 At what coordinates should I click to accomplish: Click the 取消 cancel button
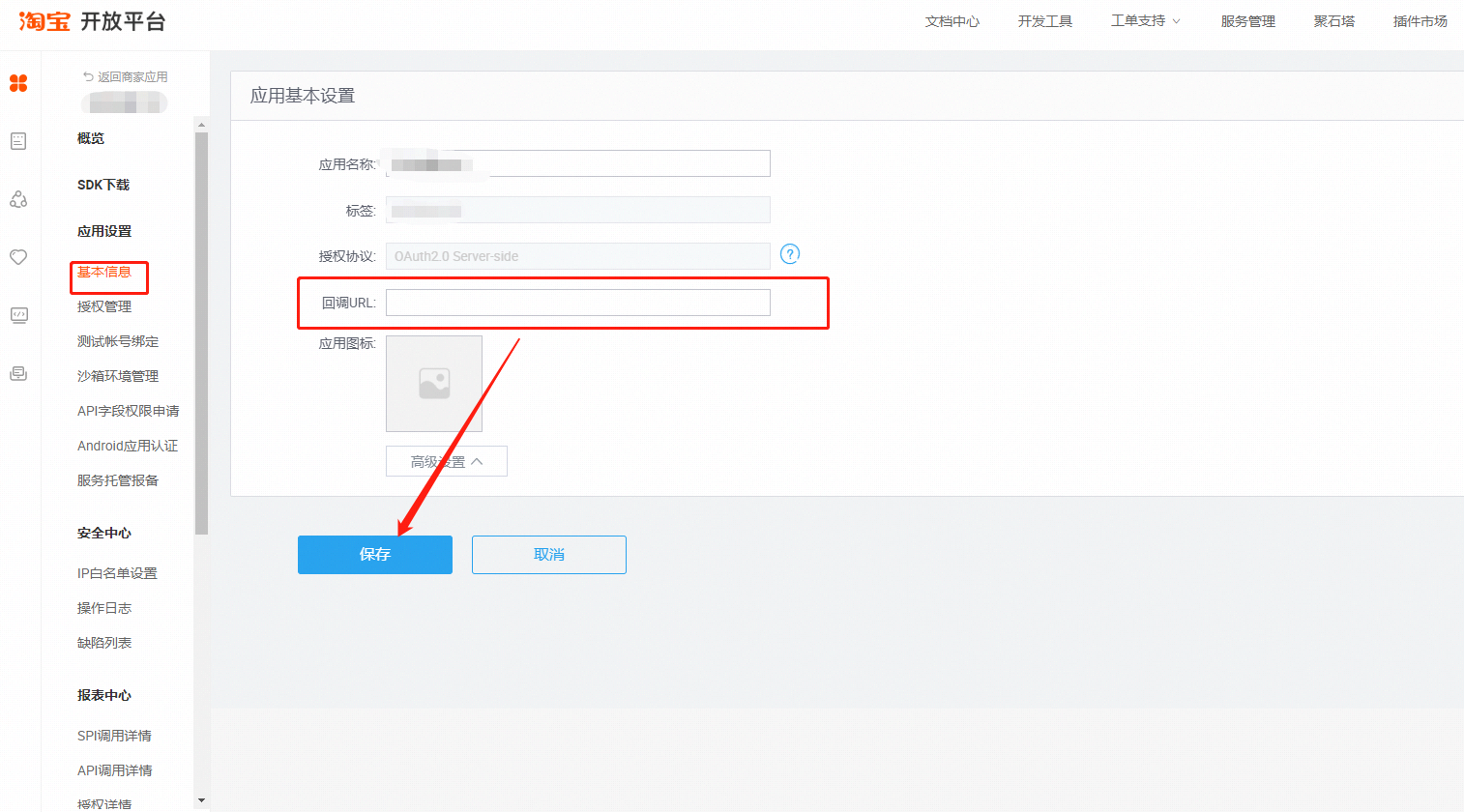(x=548, y=555)
